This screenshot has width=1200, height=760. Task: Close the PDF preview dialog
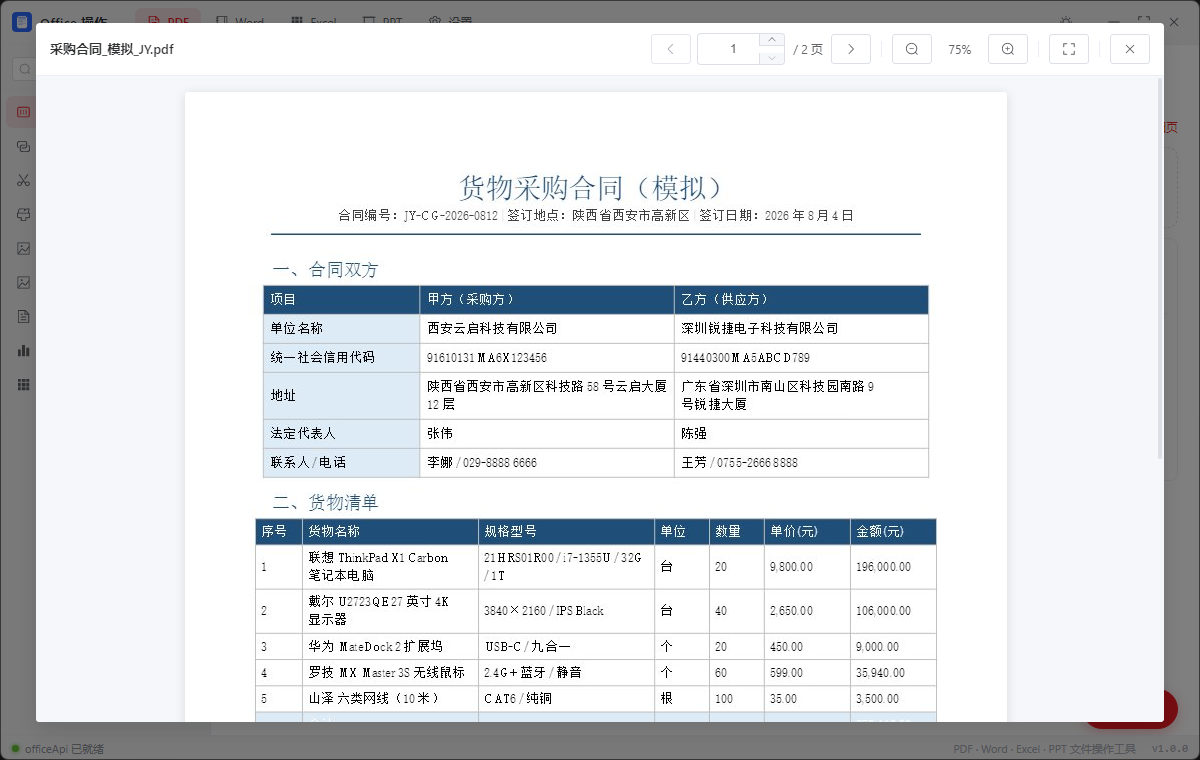(x=1130, y=49)
